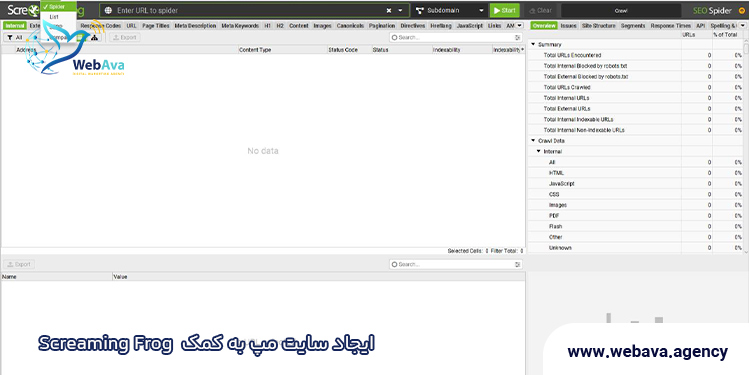Viewport: 749px width, 375px height.
Task: Open the Images tab
Action: [322, 26]
